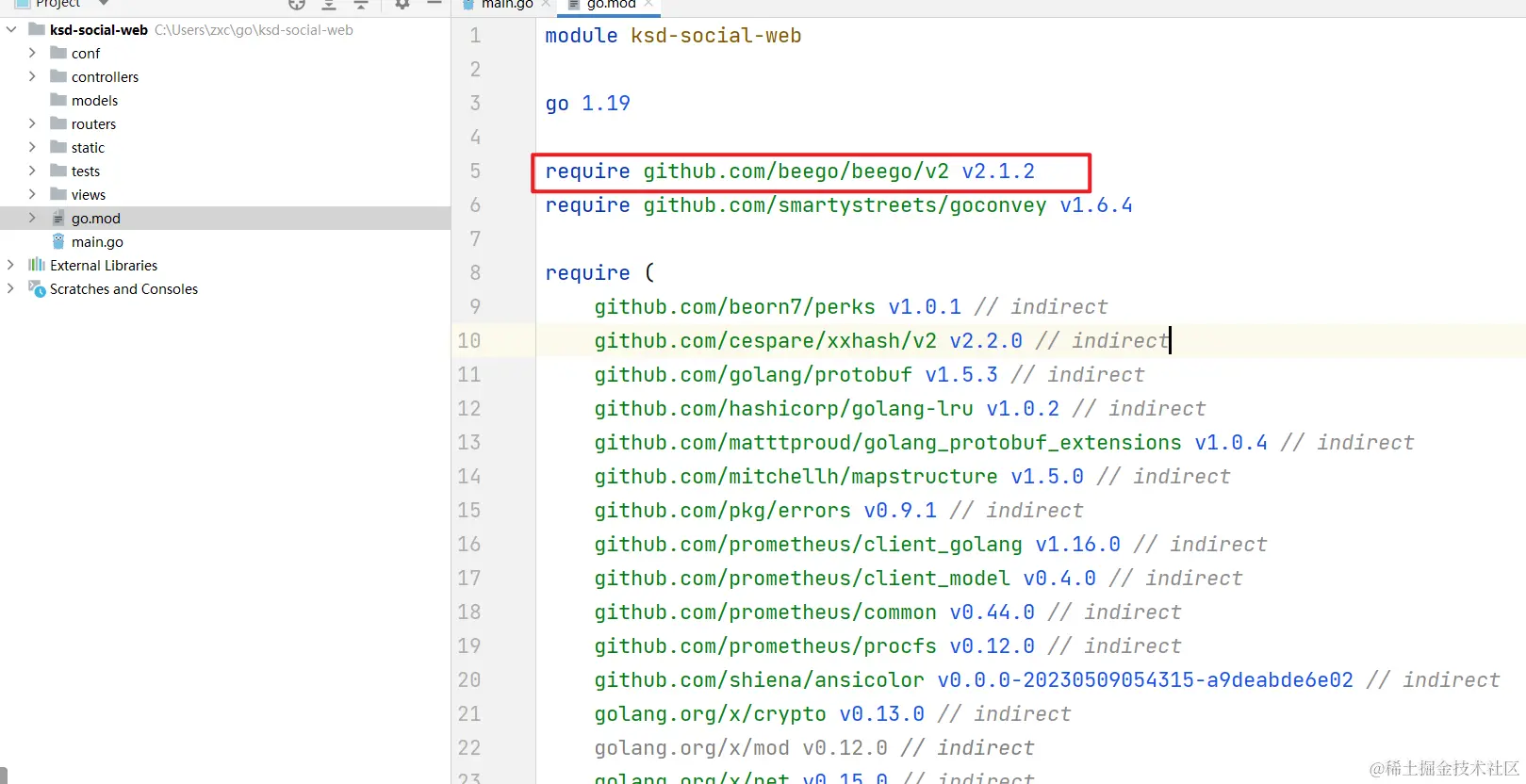Click the 'go 1.19' line

(x=587, y=104)
